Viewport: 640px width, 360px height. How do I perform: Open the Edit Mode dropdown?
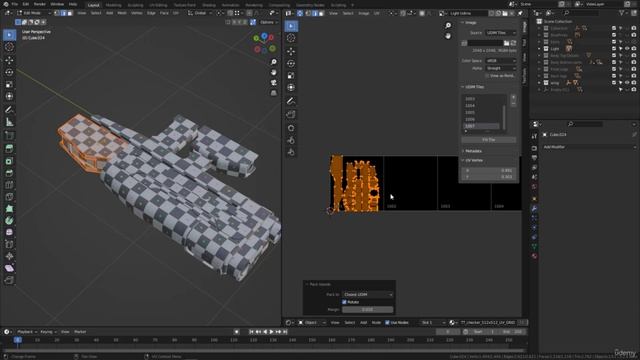[x=34, y=13]
